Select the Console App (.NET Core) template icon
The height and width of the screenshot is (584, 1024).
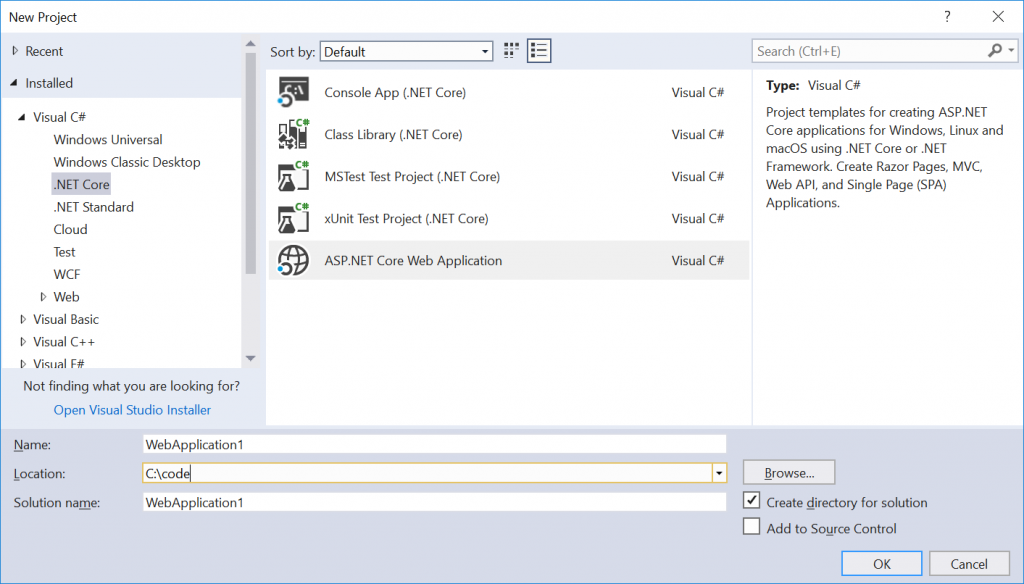tap(292, 93)
